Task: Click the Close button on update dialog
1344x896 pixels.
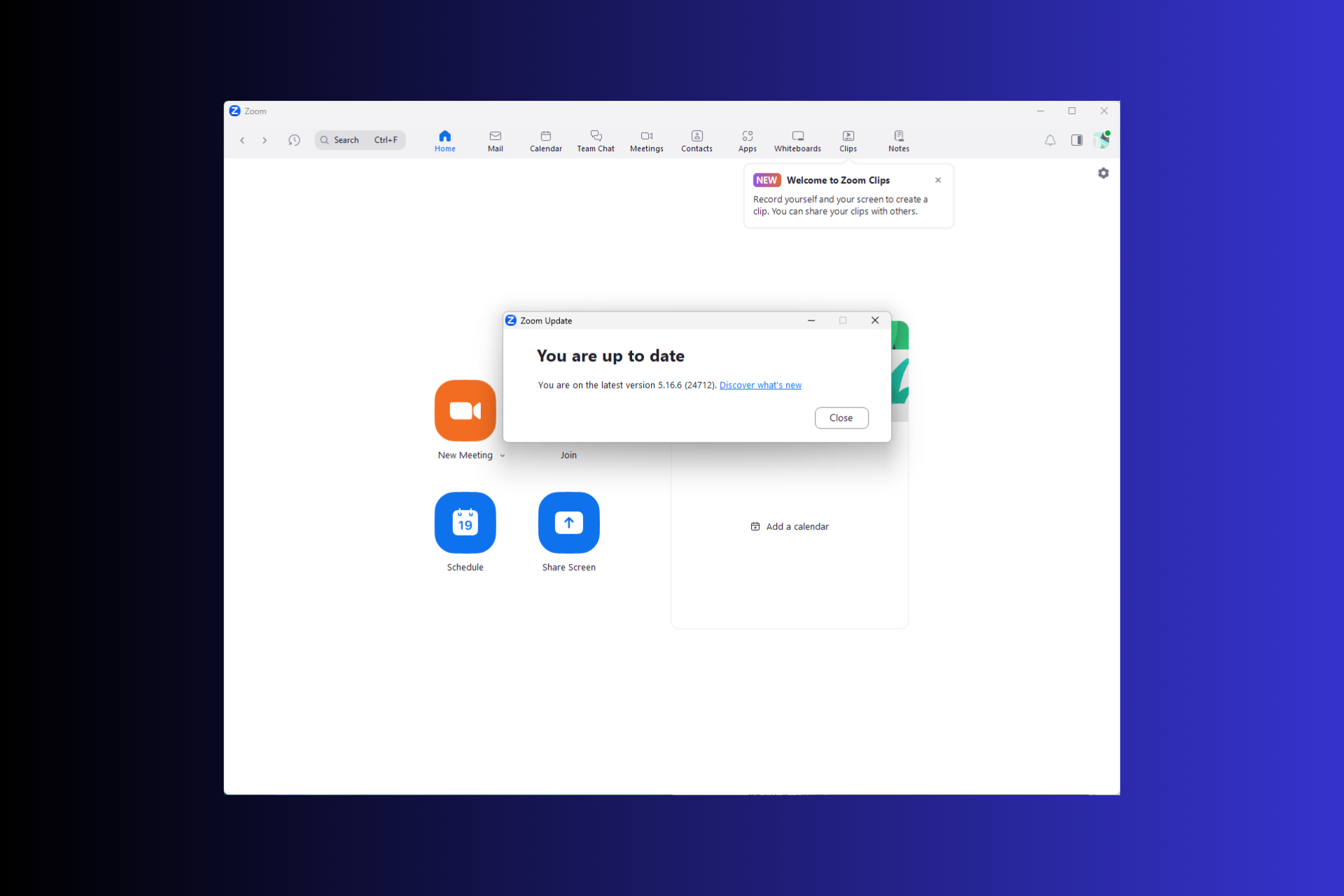Action: [841, 417]
